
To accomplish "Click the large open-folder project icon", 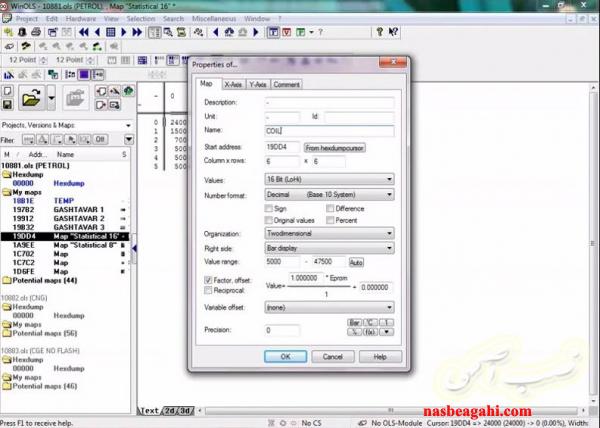I will click(33, 100).
